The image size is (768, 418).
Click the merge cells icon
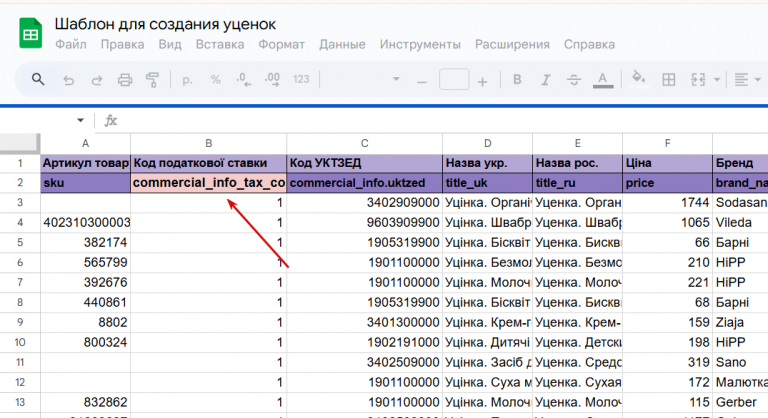(x=698, y=79)
